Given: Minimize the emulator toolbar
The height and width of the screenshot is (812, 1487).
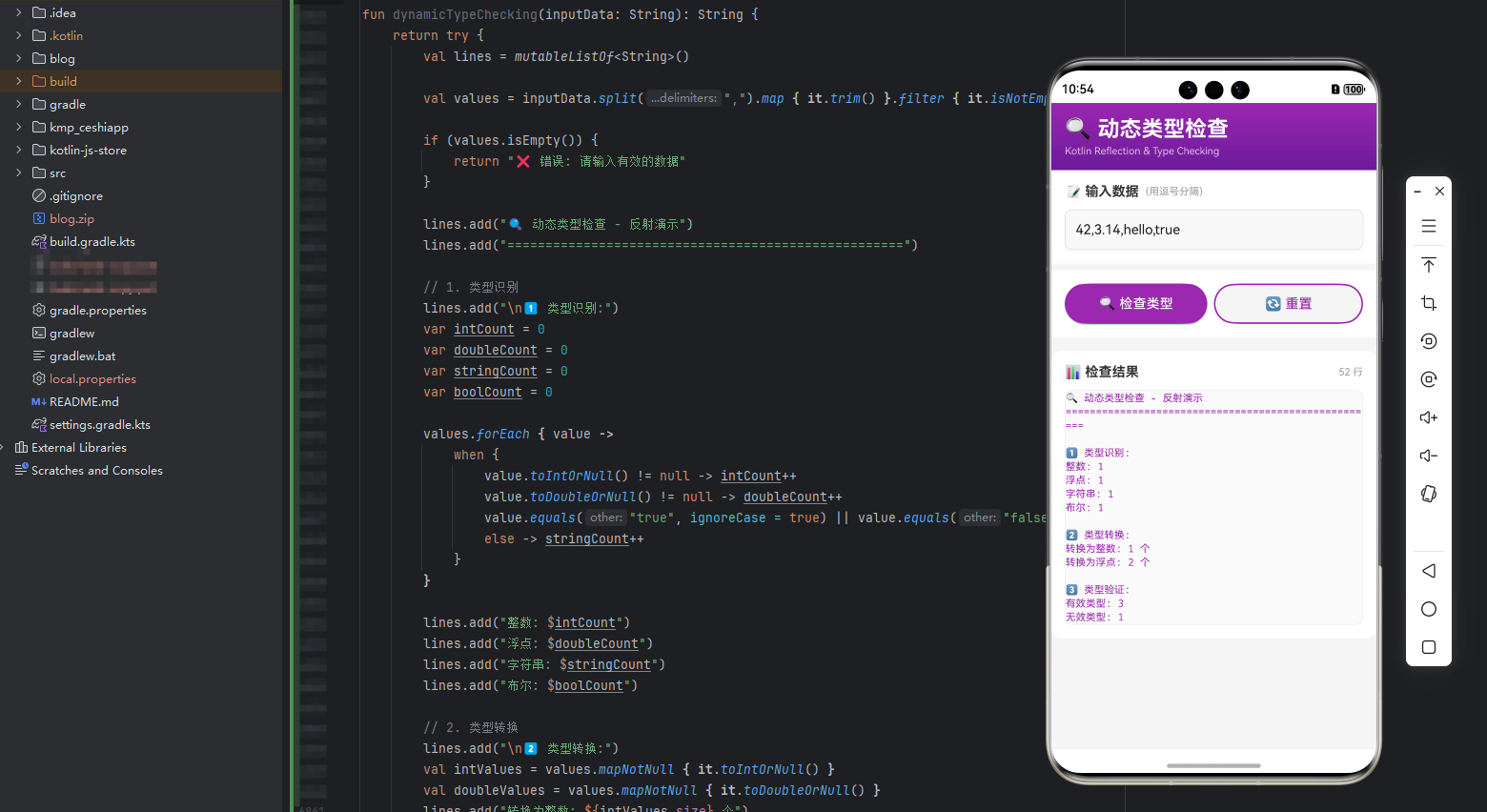Looking at the screenshot, I should pos(1417,192).
